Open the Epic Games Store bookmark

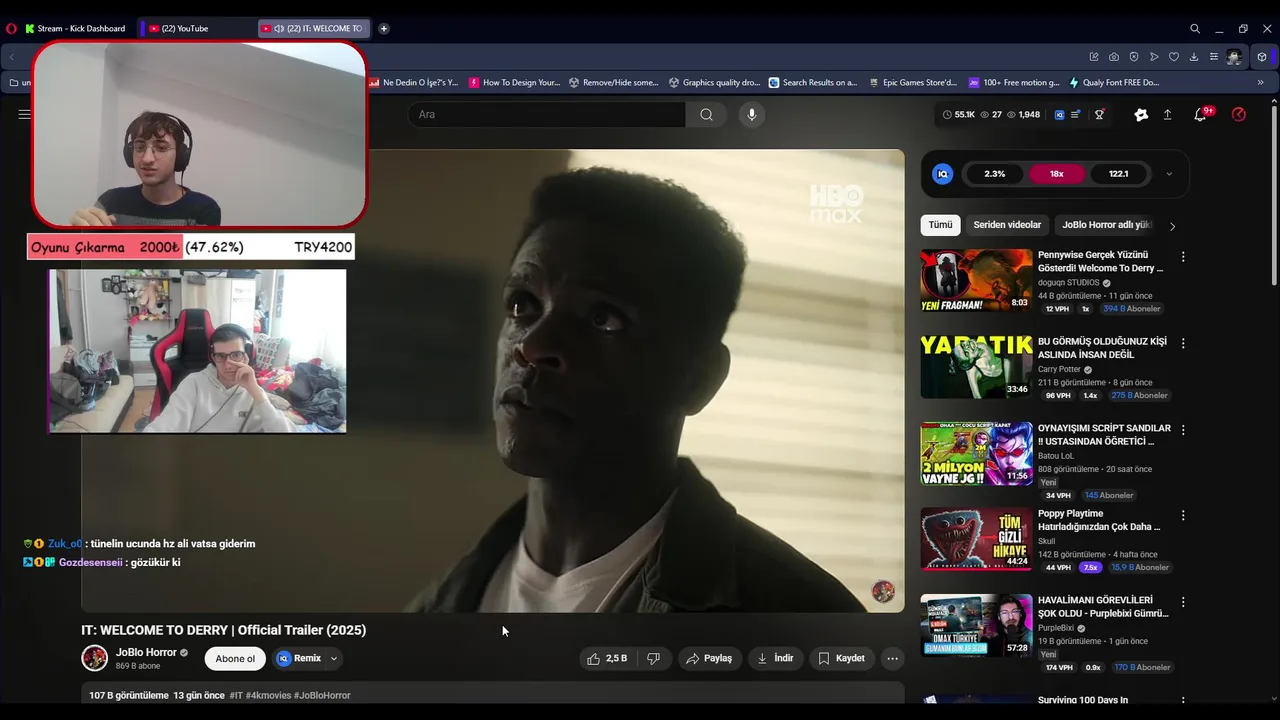[912, 83]
